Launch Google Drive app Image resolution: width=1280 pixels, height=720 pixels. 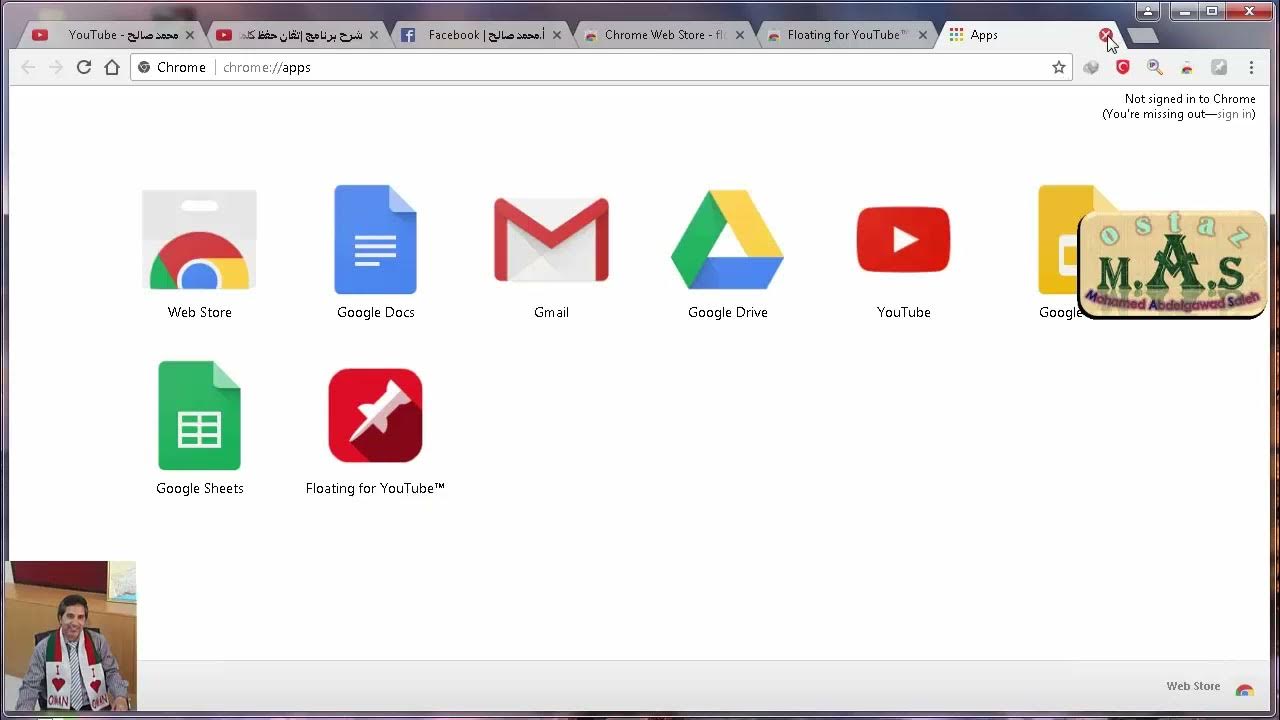tap(727, 240)
